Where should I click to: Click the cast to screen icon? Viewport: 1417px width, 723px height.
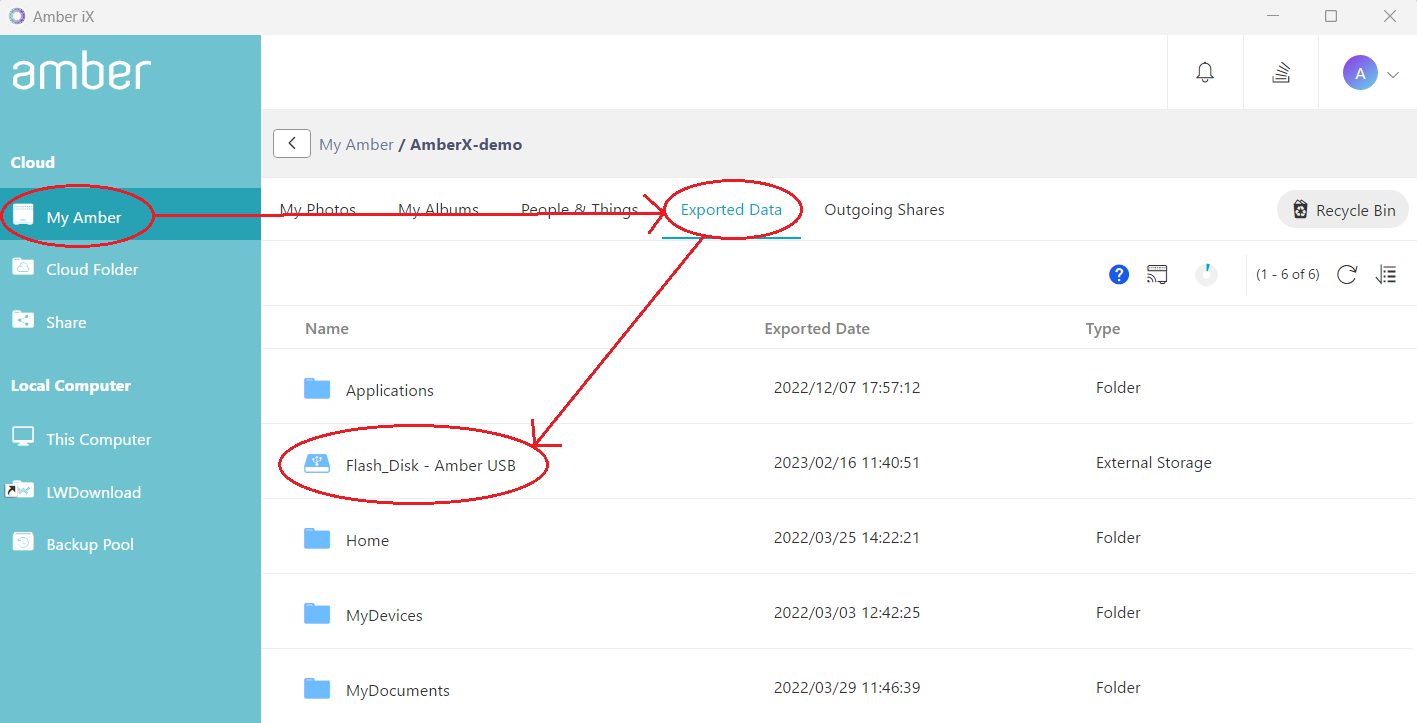tap(1157, 274)
